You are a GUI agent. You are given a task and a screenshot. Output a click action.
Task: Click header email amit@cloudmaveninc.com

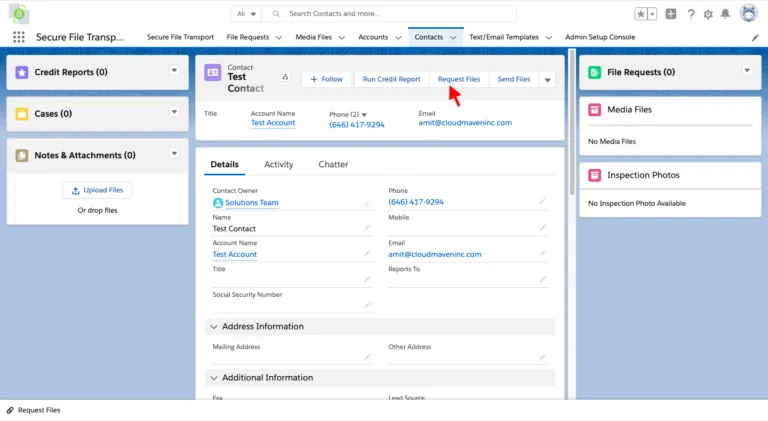[x=465, y=123]
